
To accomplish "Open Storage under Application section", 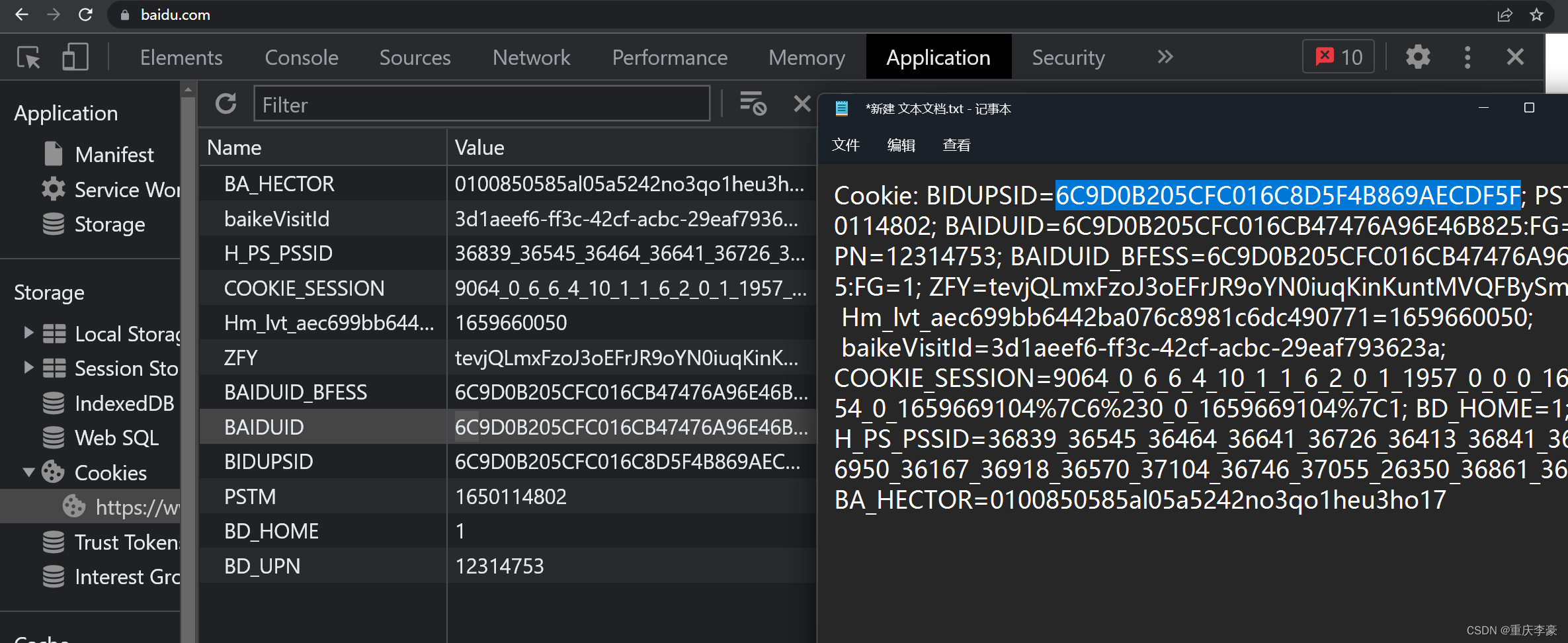I will click(x=93, y=224).
